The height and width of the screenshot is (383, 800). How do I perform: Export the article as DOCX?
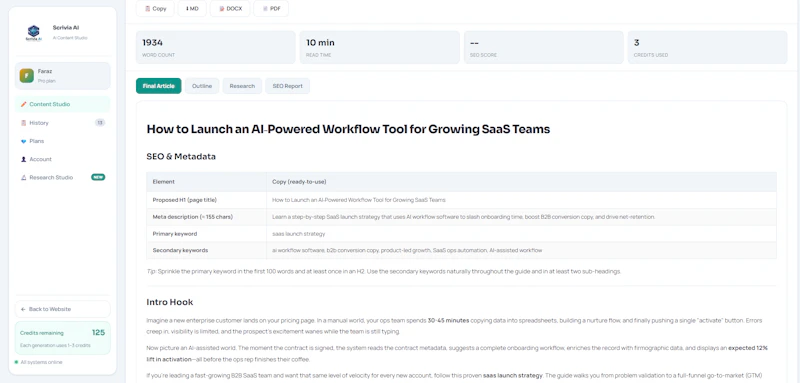click(x=230, y=9)
